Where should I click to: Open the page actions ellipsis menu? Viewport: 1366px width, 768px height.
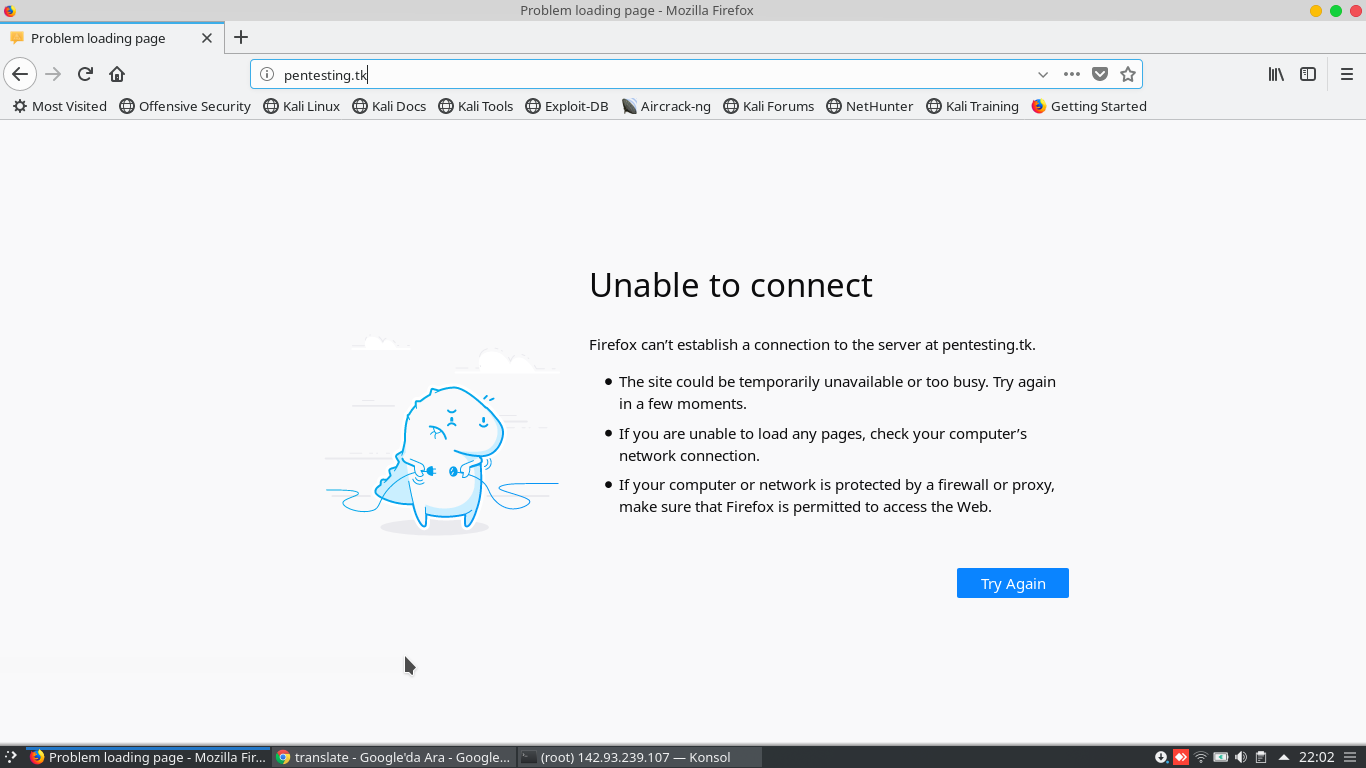click(1071, 74)
